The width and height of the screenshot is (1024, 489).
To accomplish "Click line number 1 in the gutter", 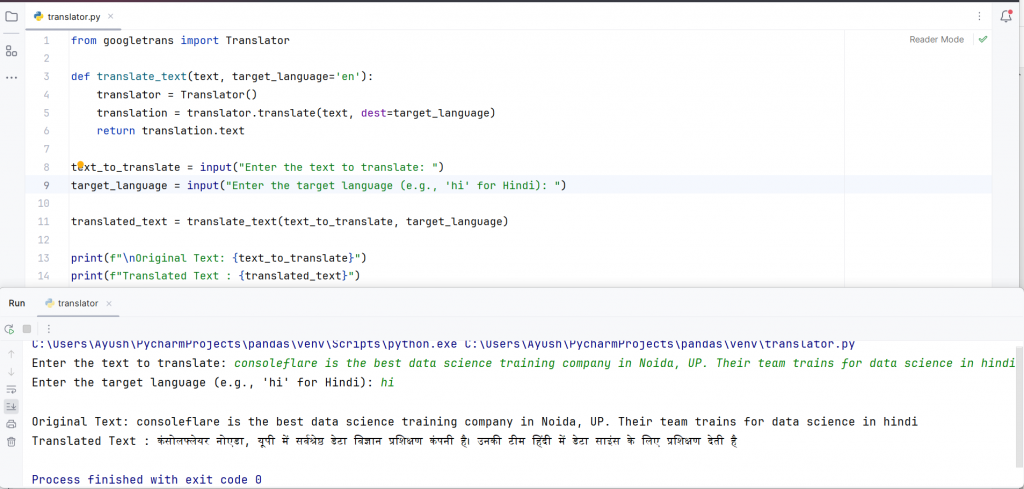I will (46, 40).
